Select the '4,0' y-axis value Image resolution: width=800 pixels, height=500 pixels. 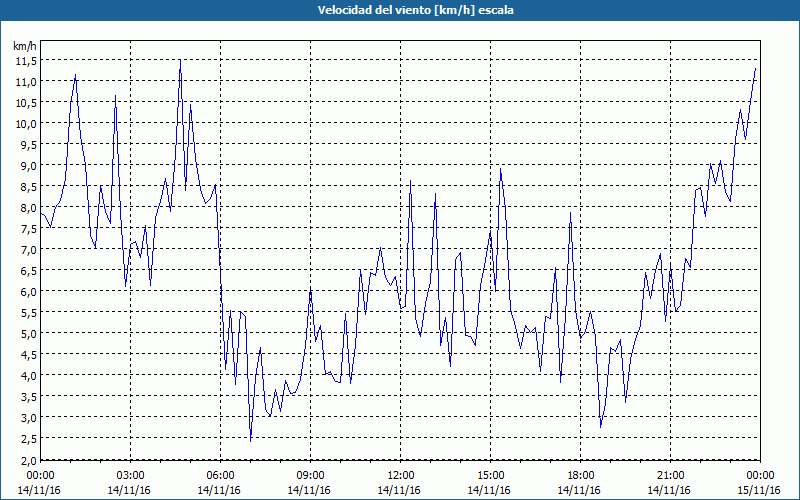tap(28, 376)
